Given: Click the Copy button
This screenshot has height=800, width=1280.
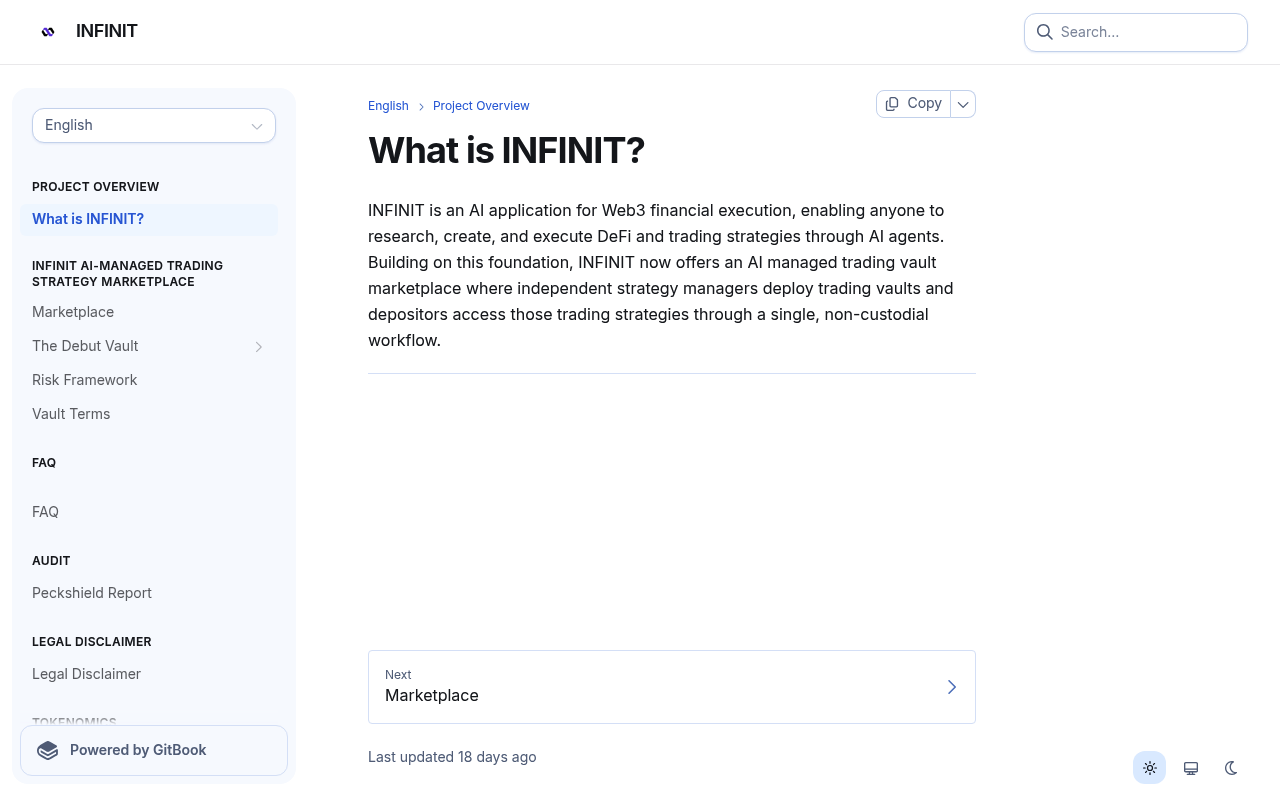Looking at the screenshot, I should click(x=914, y=104).
